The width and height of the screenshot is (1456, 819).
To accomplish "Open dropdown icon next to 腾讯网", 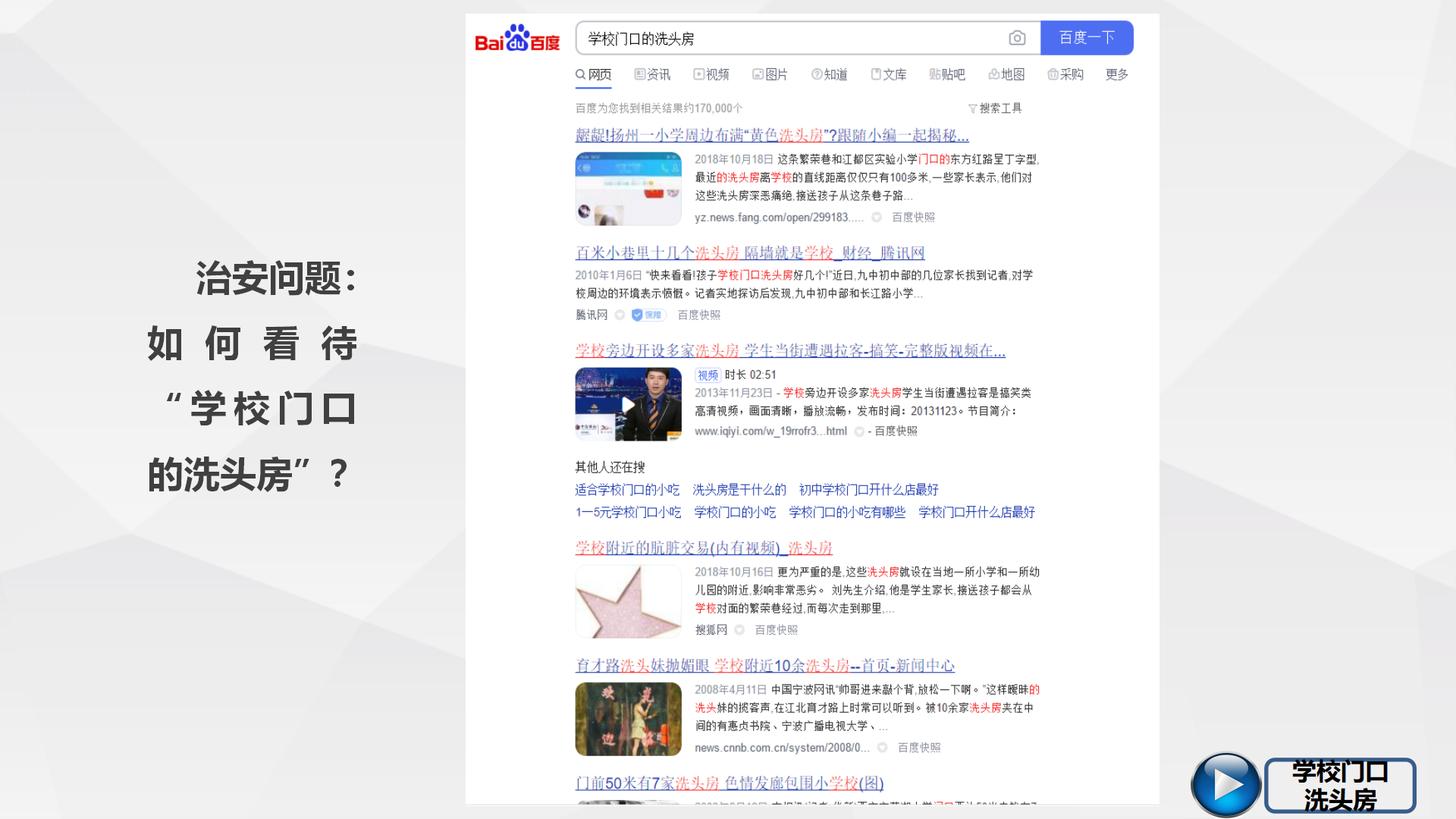I will pos(620,315).
